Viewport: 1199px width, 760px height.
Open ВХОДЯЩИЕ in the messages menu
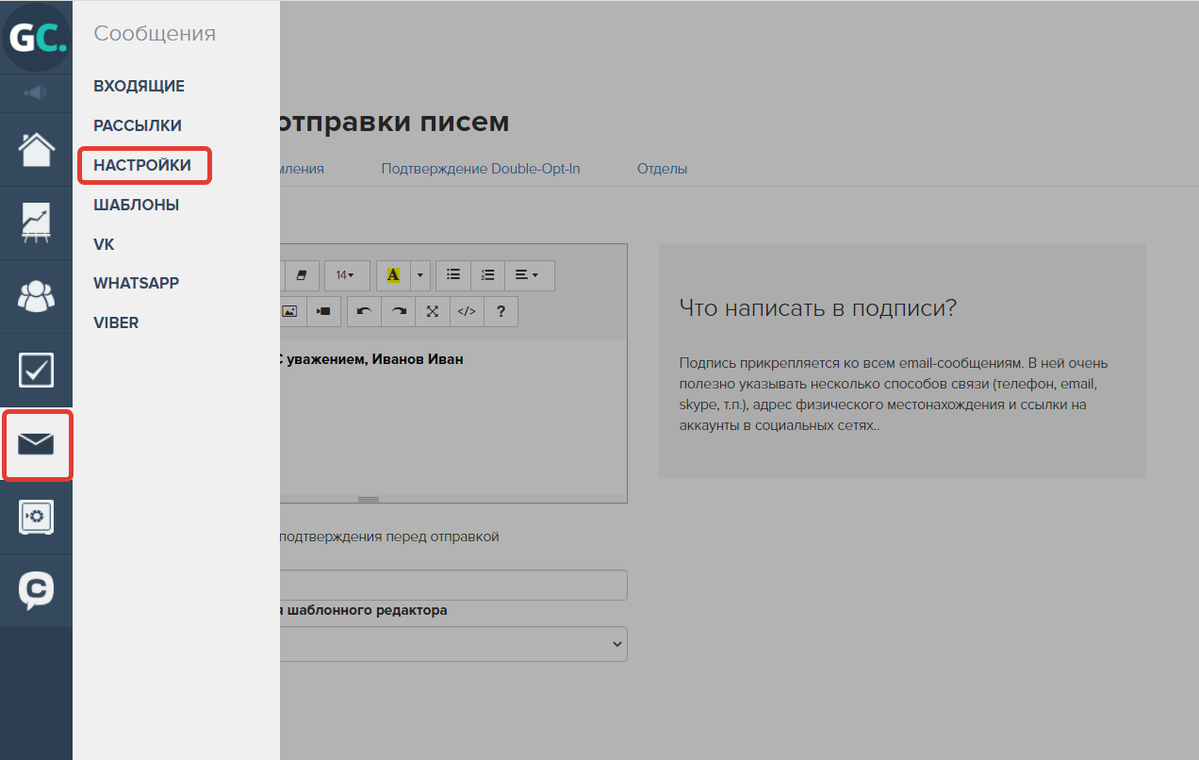(x=139, y=86)
